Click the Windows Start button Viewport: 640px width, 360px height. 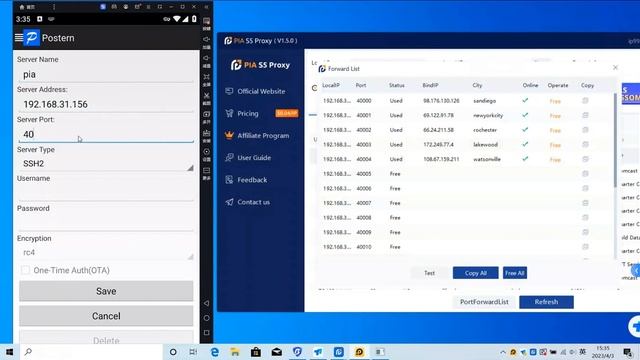pos(9,352)
